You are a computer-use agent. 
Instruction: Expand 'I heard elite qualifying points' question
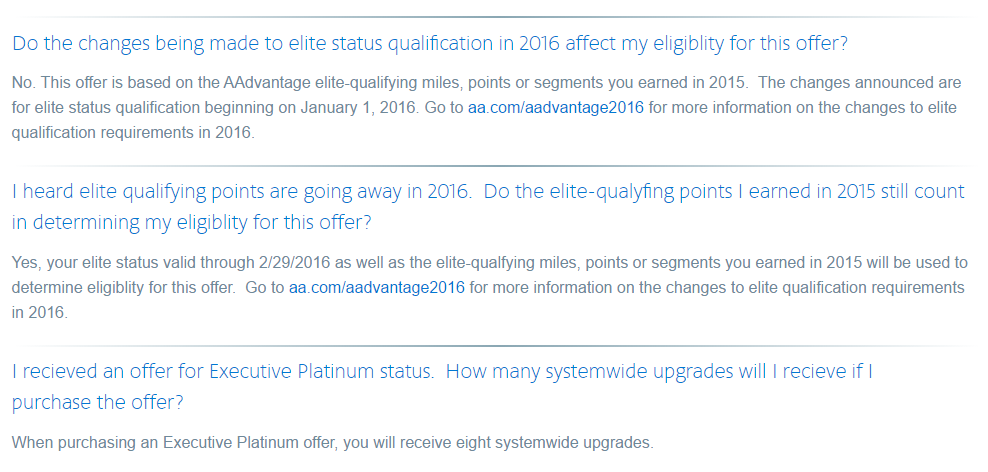coord(488,207)
